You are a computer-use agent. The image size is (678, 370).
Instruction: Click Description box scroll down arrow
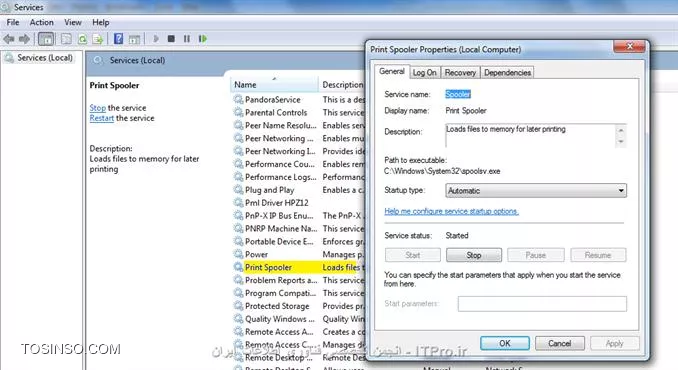(621, 141)
